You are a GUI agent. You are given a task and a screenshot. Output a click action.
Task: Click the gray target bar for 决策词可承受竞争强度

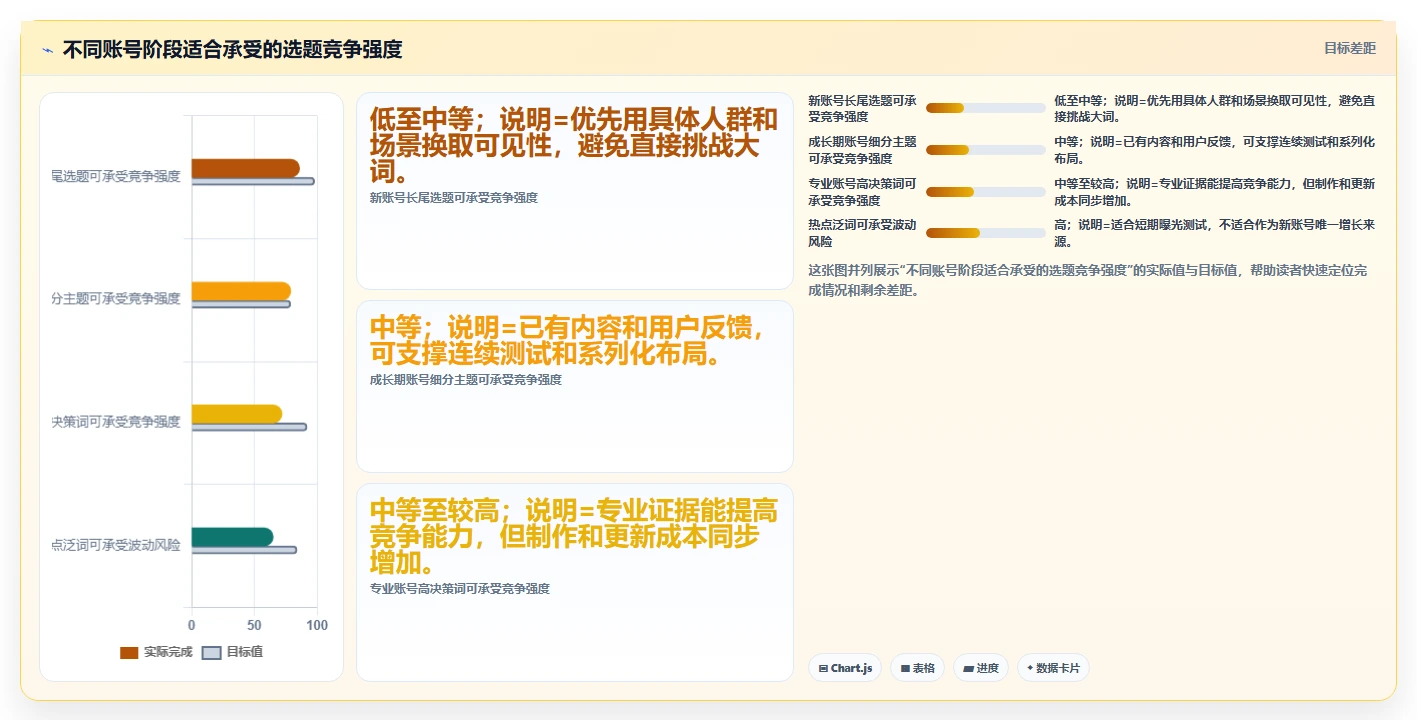point(249,427)
